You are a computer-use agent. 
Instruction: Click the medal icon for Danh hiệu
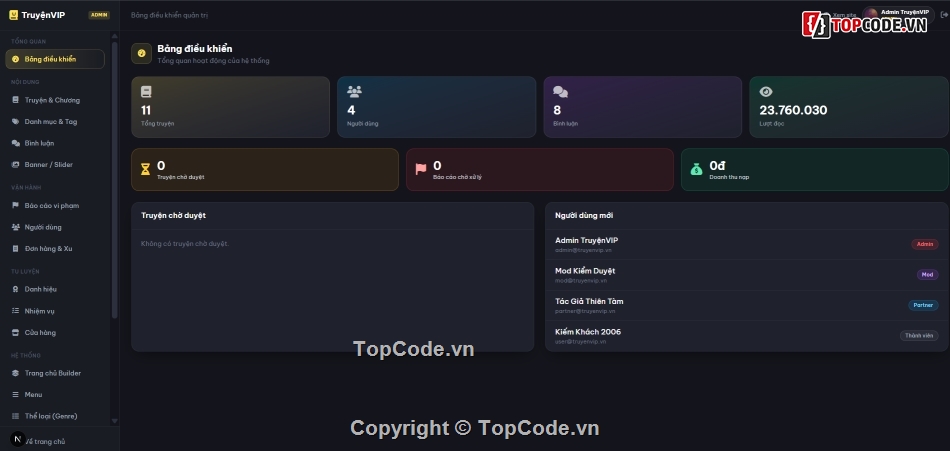point(16,289)
